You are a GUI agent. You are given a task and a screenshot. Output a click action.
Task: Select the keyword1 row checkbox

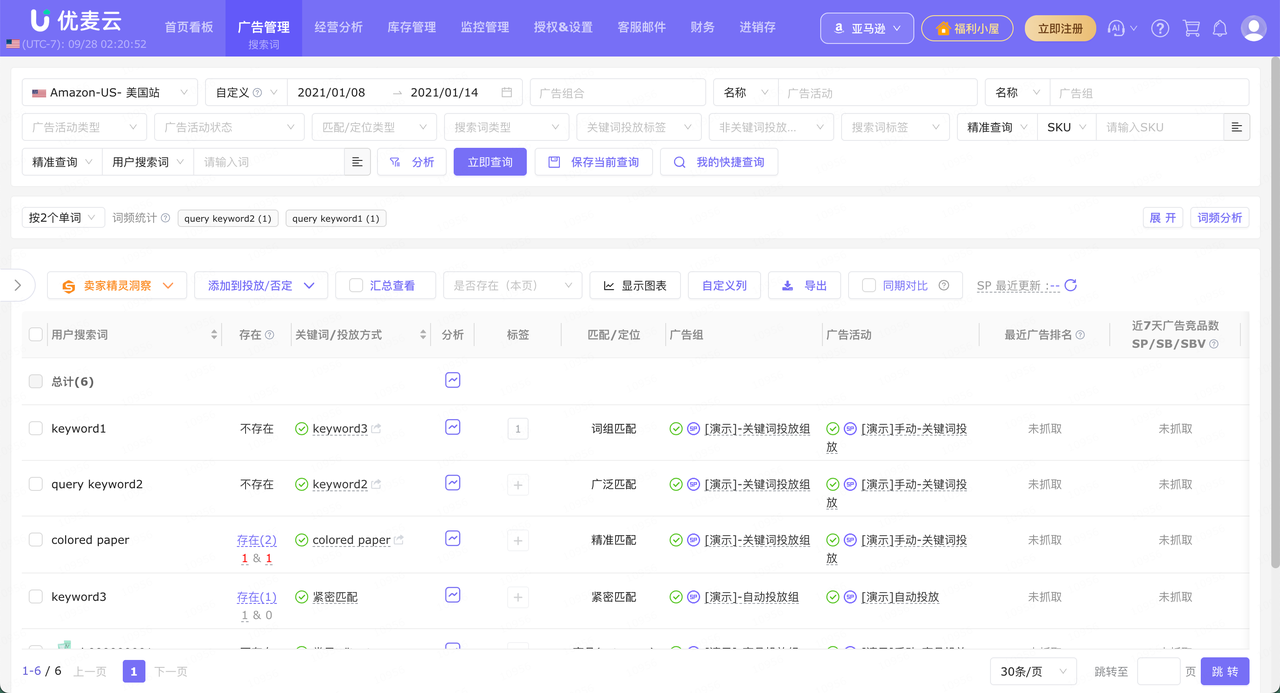(x=36, y=428)
